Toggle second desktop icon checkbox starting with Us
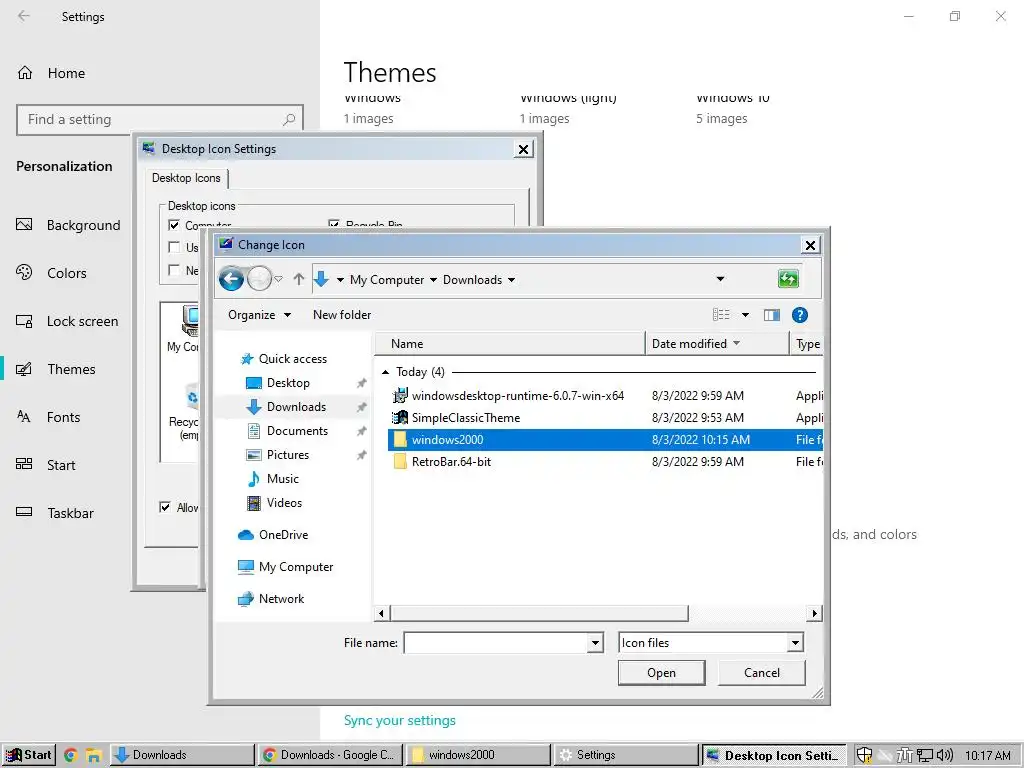 click(174, 247)
